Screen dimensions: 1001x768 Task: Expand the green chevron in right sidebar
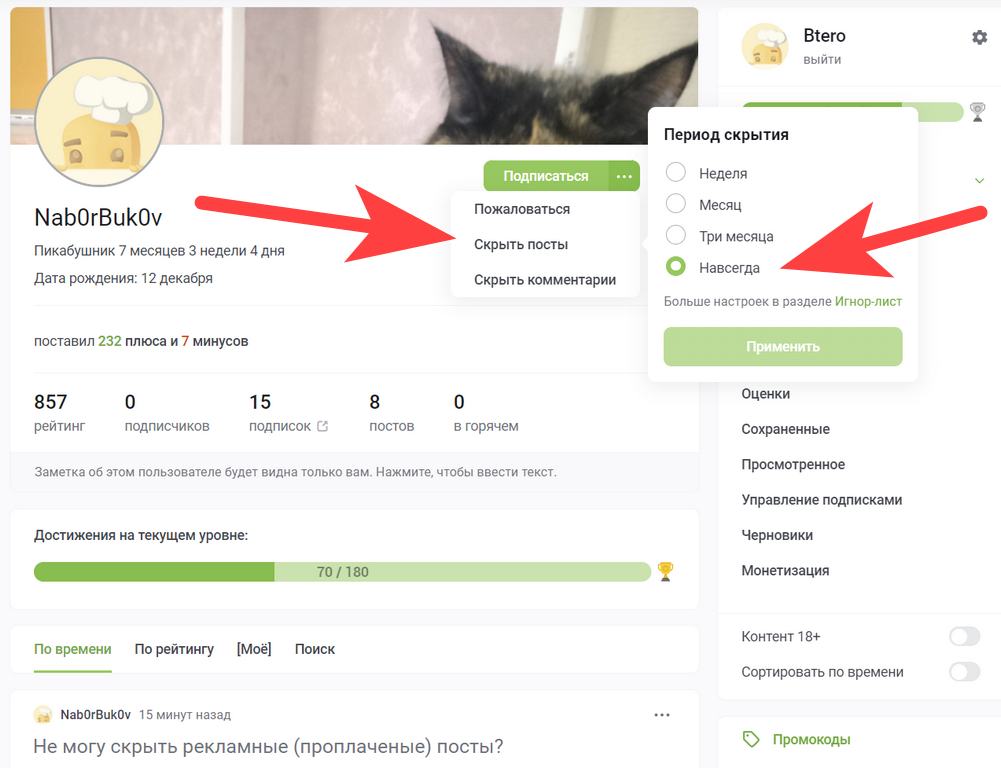click(979, 180)
